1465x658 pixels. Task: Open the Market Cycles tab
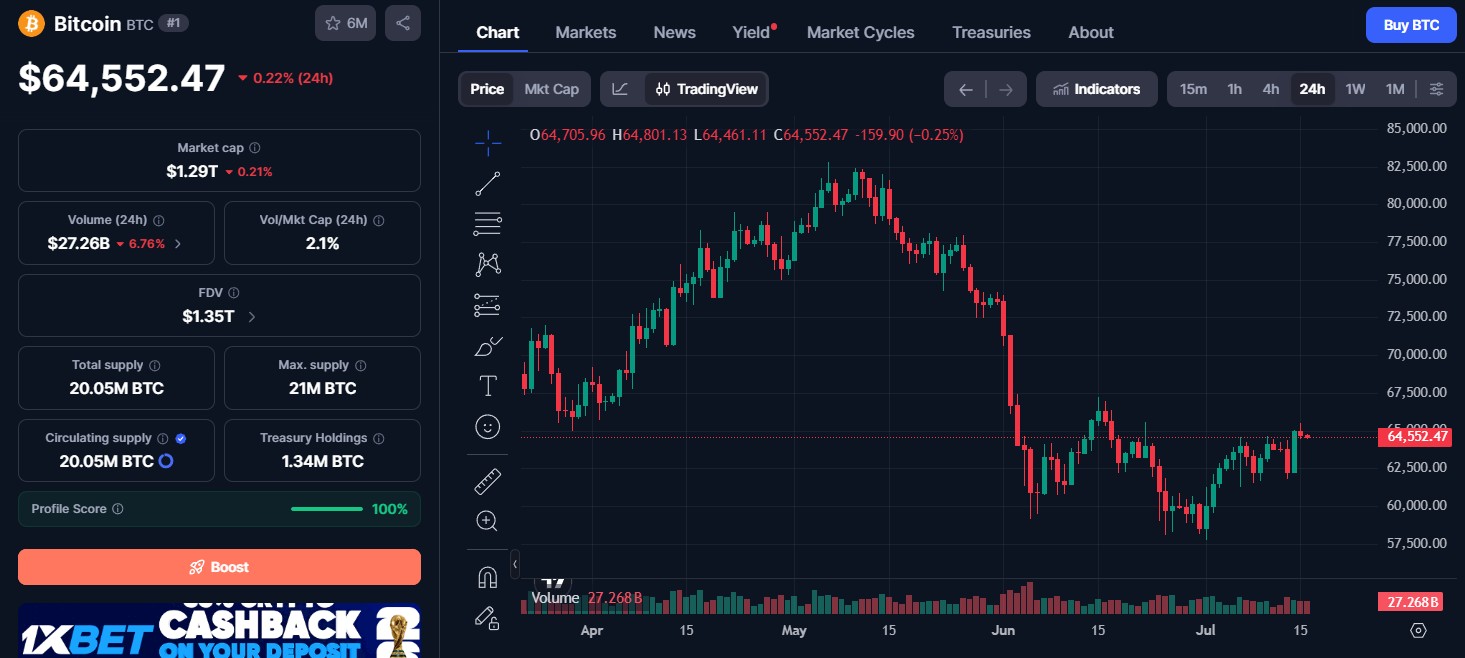pyautogui.click(x=861, y=32)
